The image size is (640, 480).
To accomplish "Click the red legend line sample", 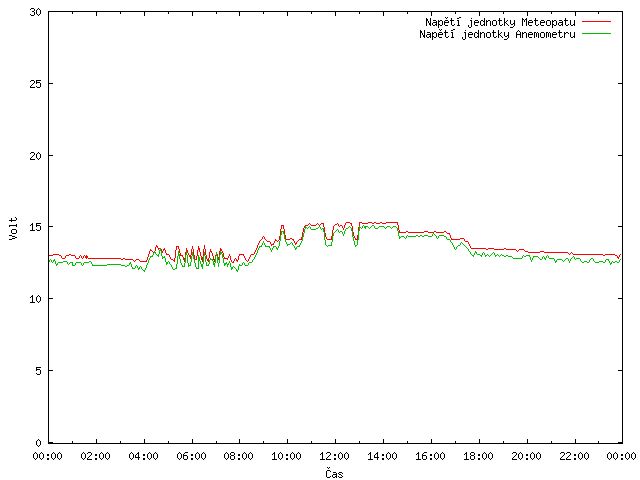I will click(x=596, y=21).
